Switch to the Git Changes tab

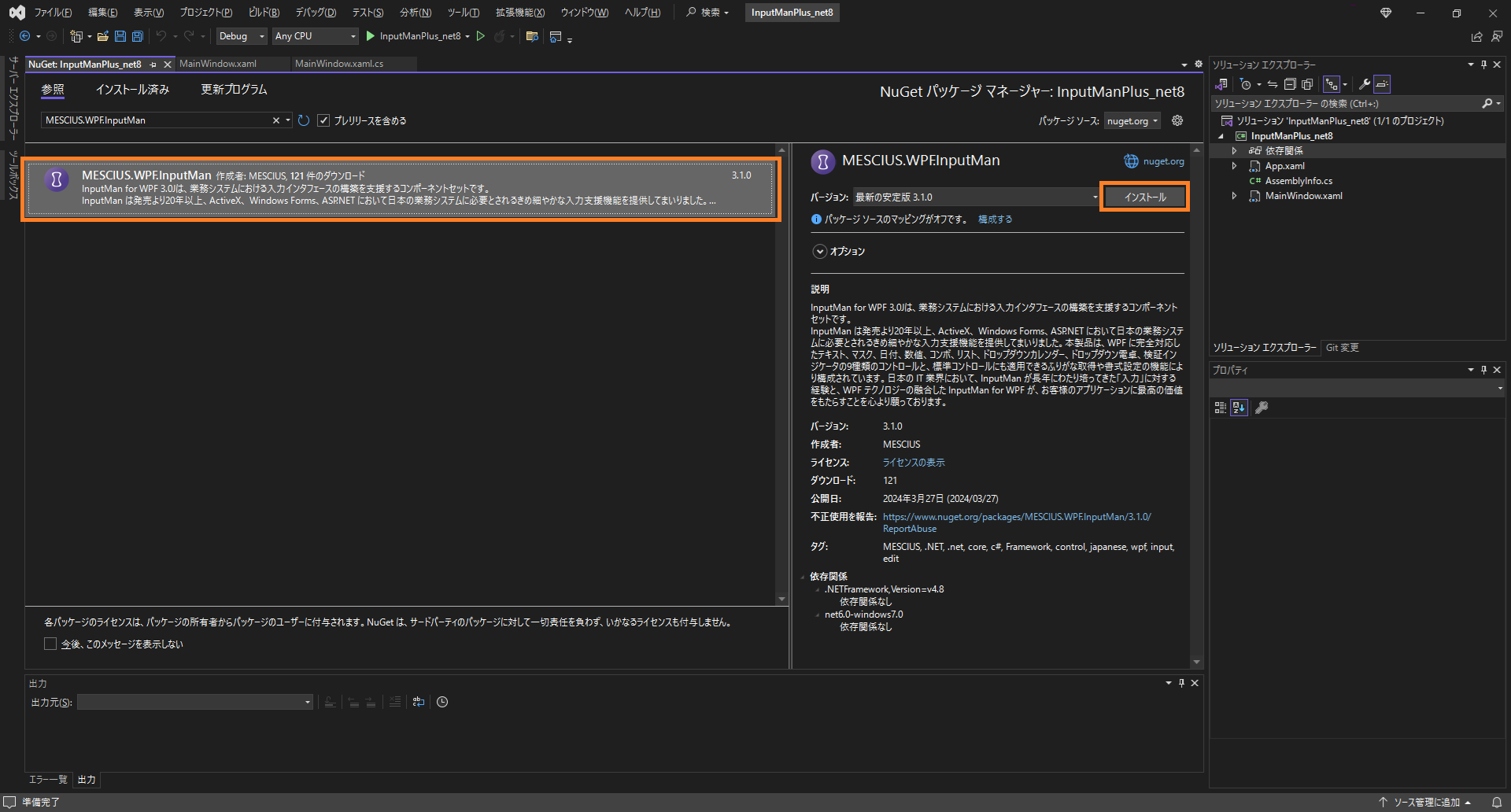[x=1342, y=347]
